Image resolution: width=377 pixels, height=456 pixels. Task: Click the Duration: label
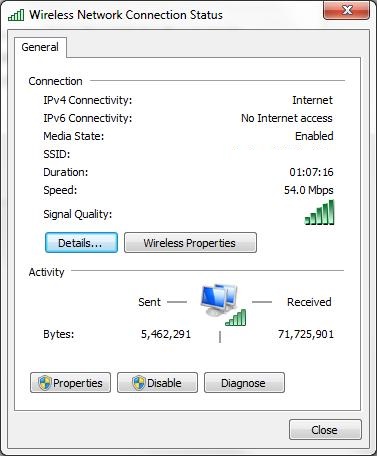[66, 172]
